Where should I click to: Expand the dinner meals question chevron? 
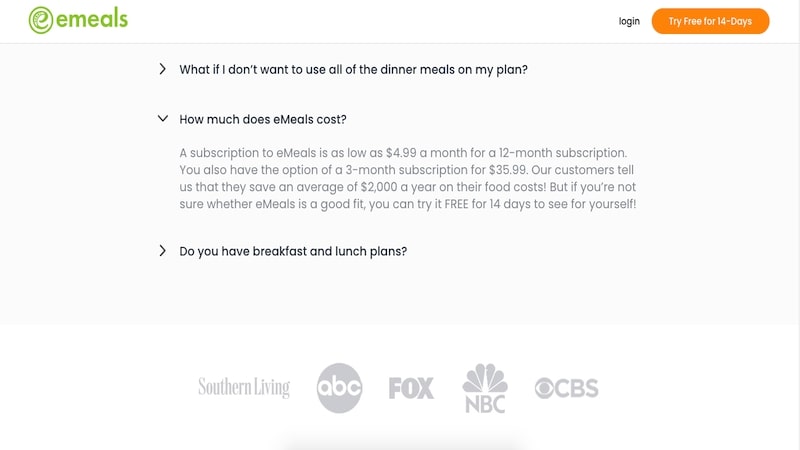[162, 69]
